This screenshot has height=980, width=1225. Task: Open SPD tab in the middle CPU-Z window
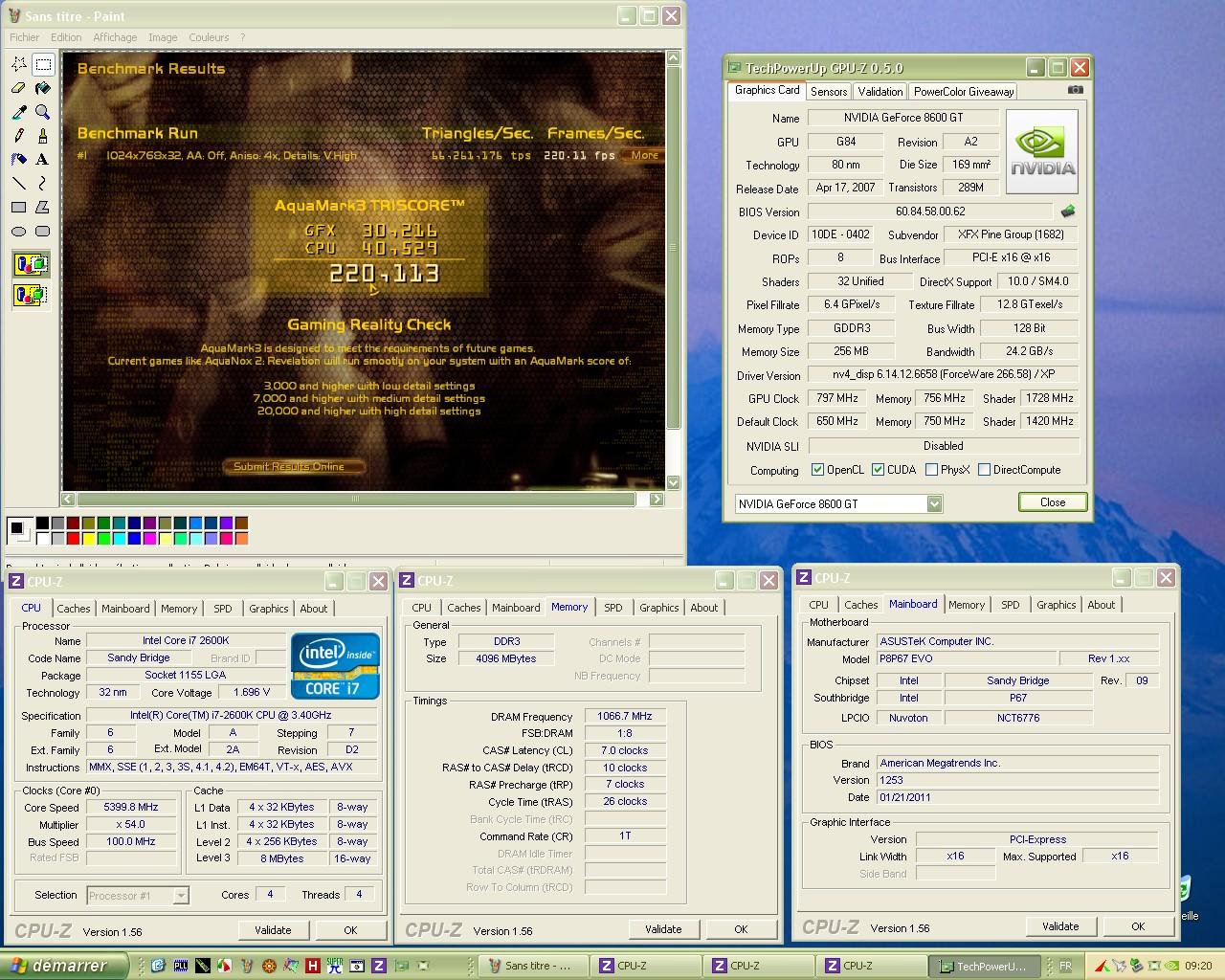click(613, 608)
